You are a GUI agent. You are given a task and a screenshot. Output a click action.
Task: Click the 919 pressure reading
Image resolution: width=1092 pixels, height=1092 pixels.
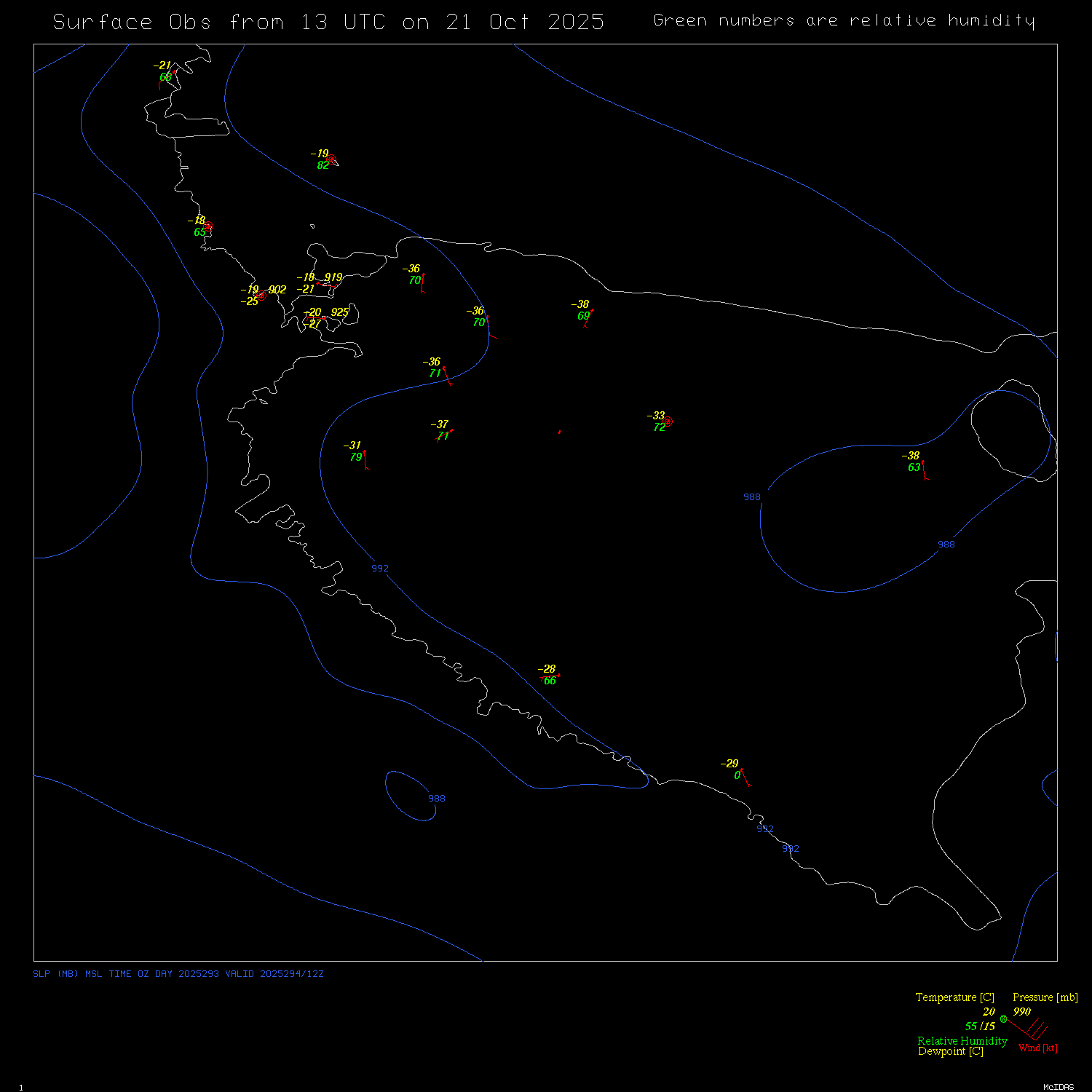coord(333,277)
